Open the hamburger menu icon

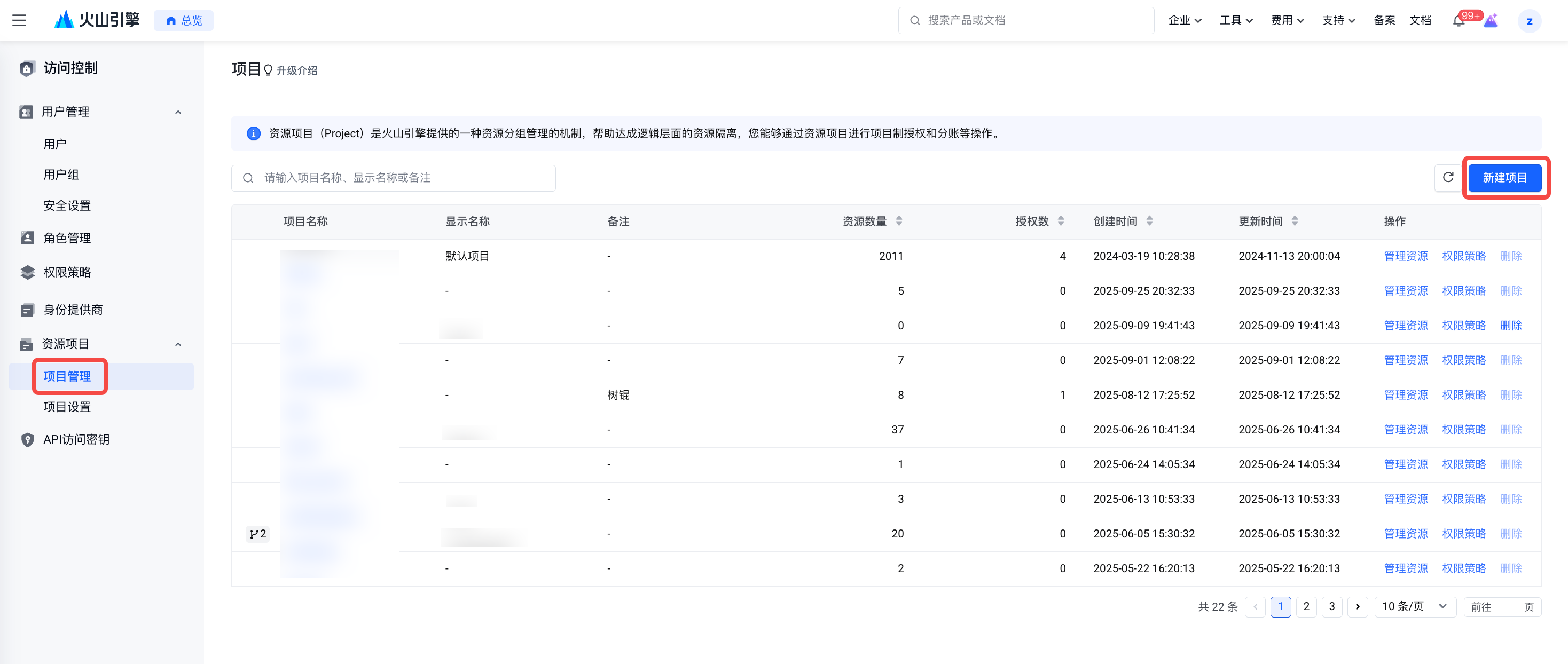(19, 21)
